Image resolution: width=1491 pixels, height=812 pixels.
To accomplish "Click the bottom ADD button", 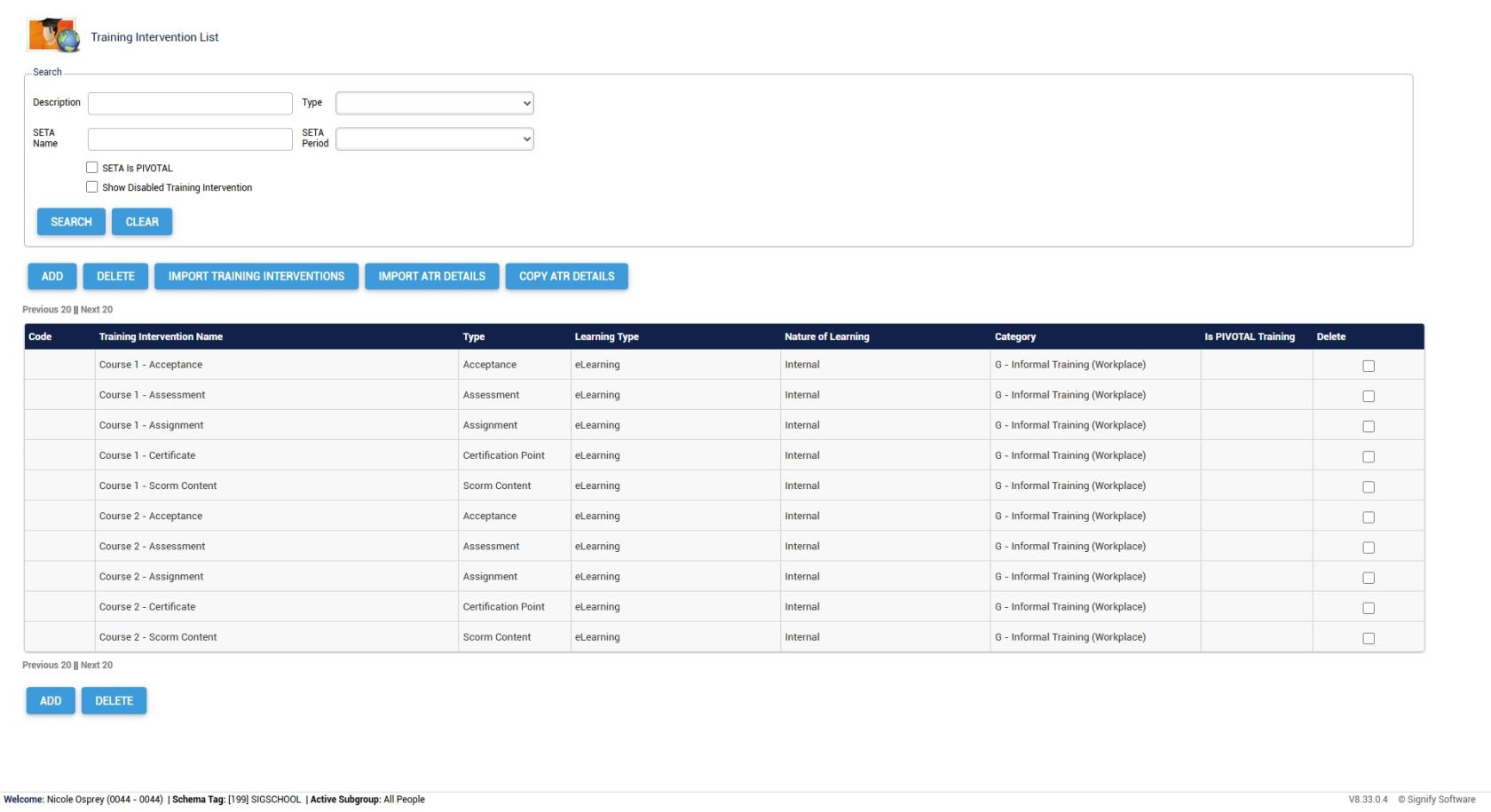I will (x=51, y=701).
